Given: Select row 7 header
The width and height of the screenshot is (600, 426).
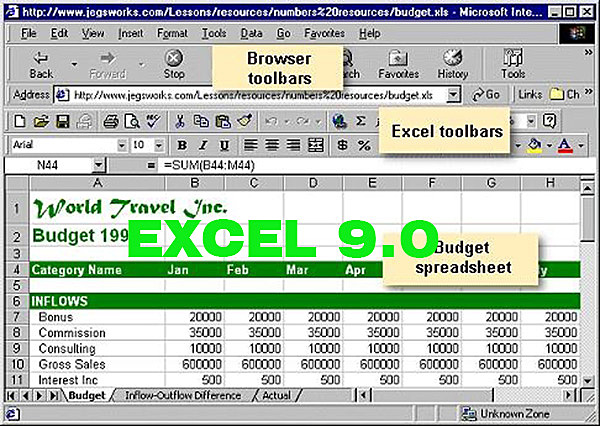Looking at the screenshot, I should point(16,317).
